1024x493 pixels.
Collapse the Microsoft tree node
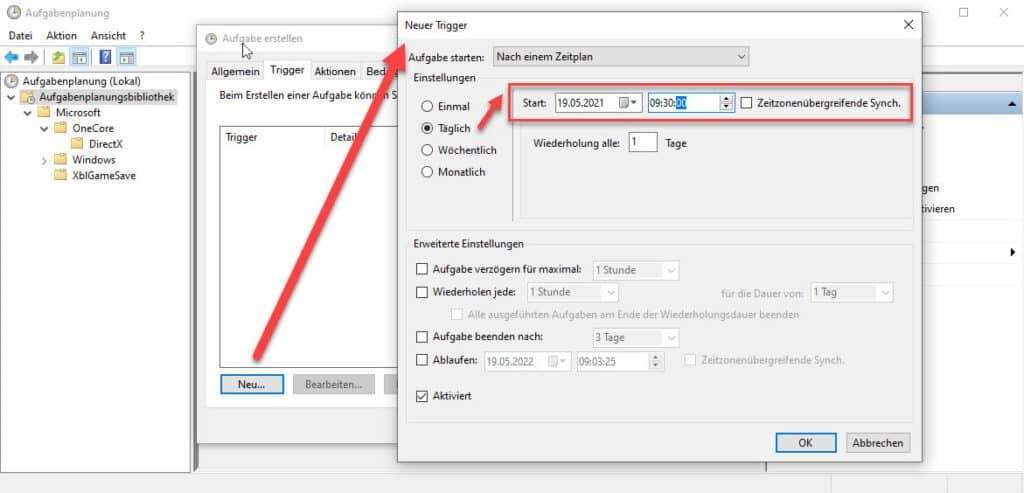pyautogui.click(x=27, y=112)
